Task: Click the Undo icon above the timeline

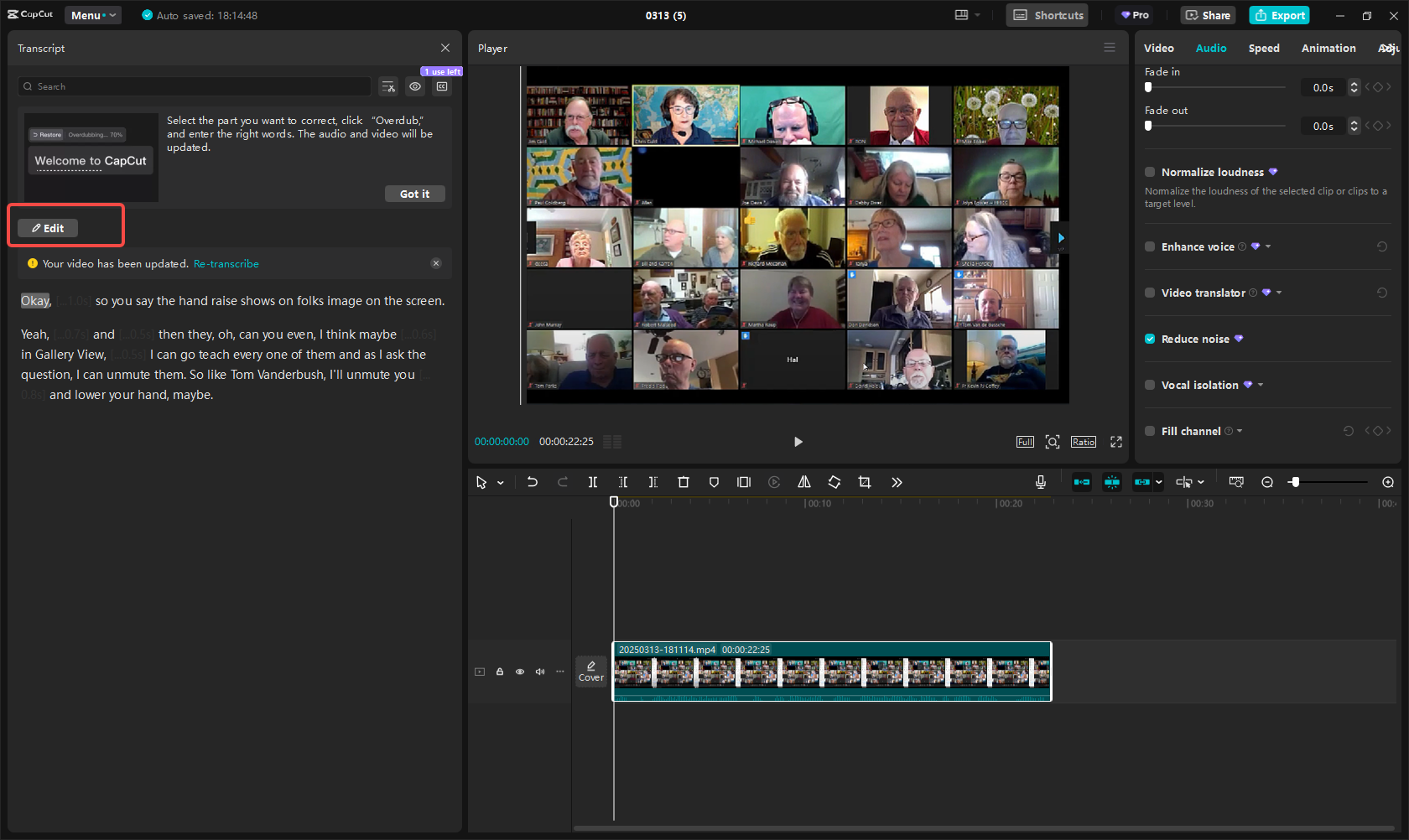Action: 533,482
